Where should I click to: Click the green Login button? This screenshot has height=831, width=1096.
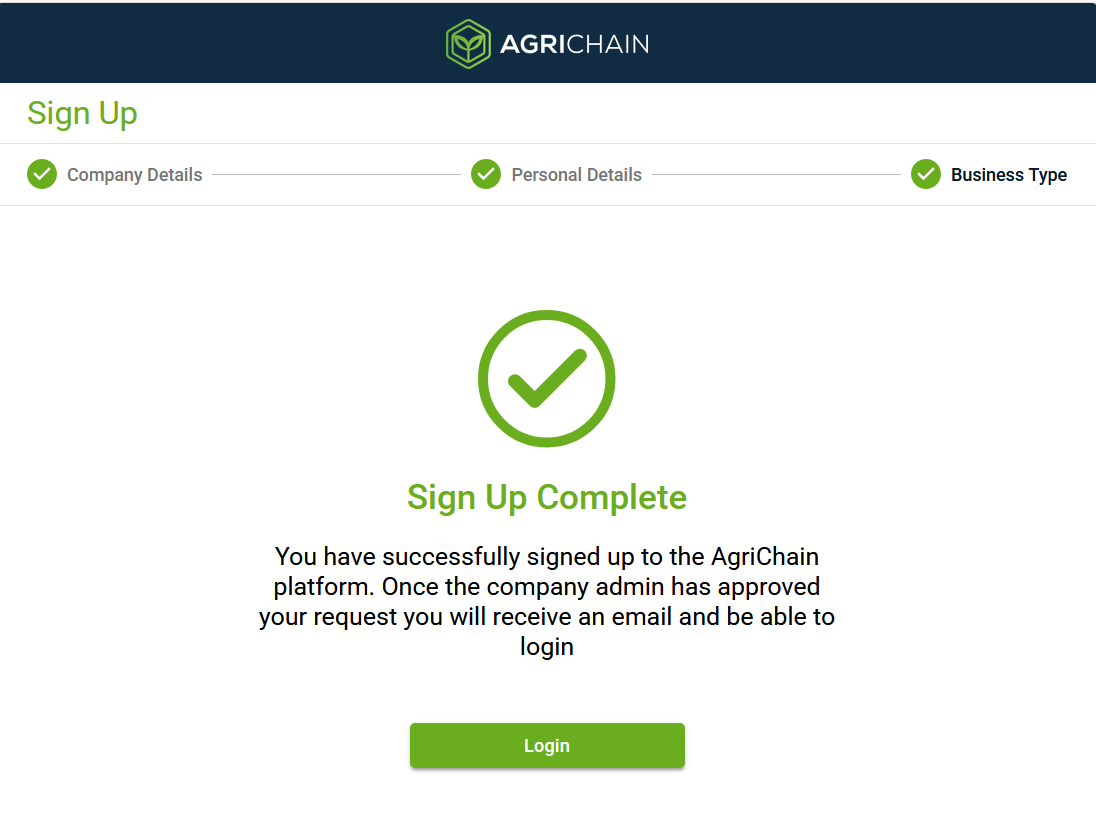(547, 746)
